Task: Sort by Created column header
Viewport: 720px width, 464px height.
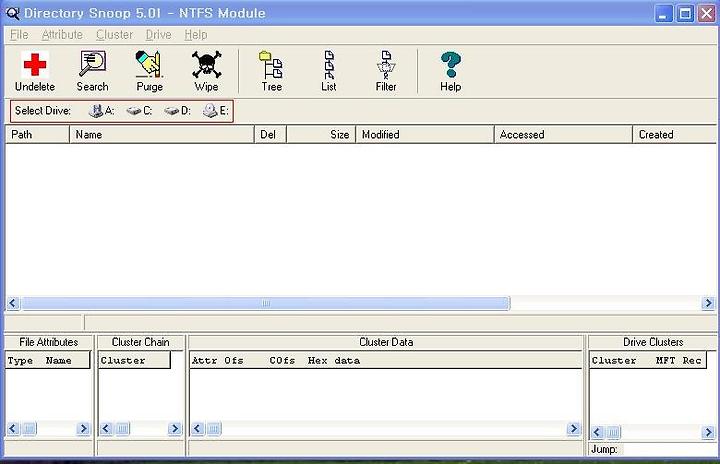Action: [675, 135]
